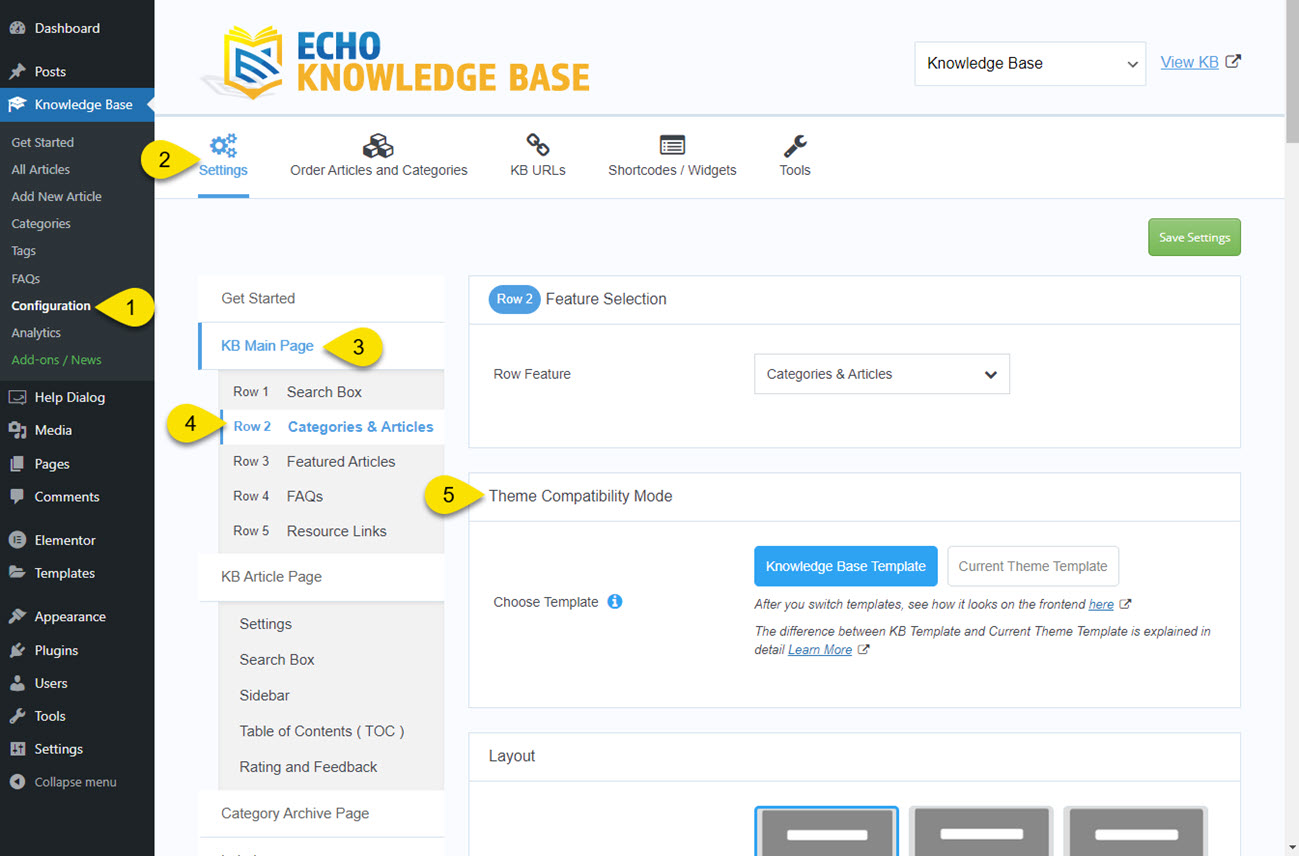Image resolution: width=1299 pixels, height=856 pixels.
Task: Click the Users person icon
Action: coord(17,683)
